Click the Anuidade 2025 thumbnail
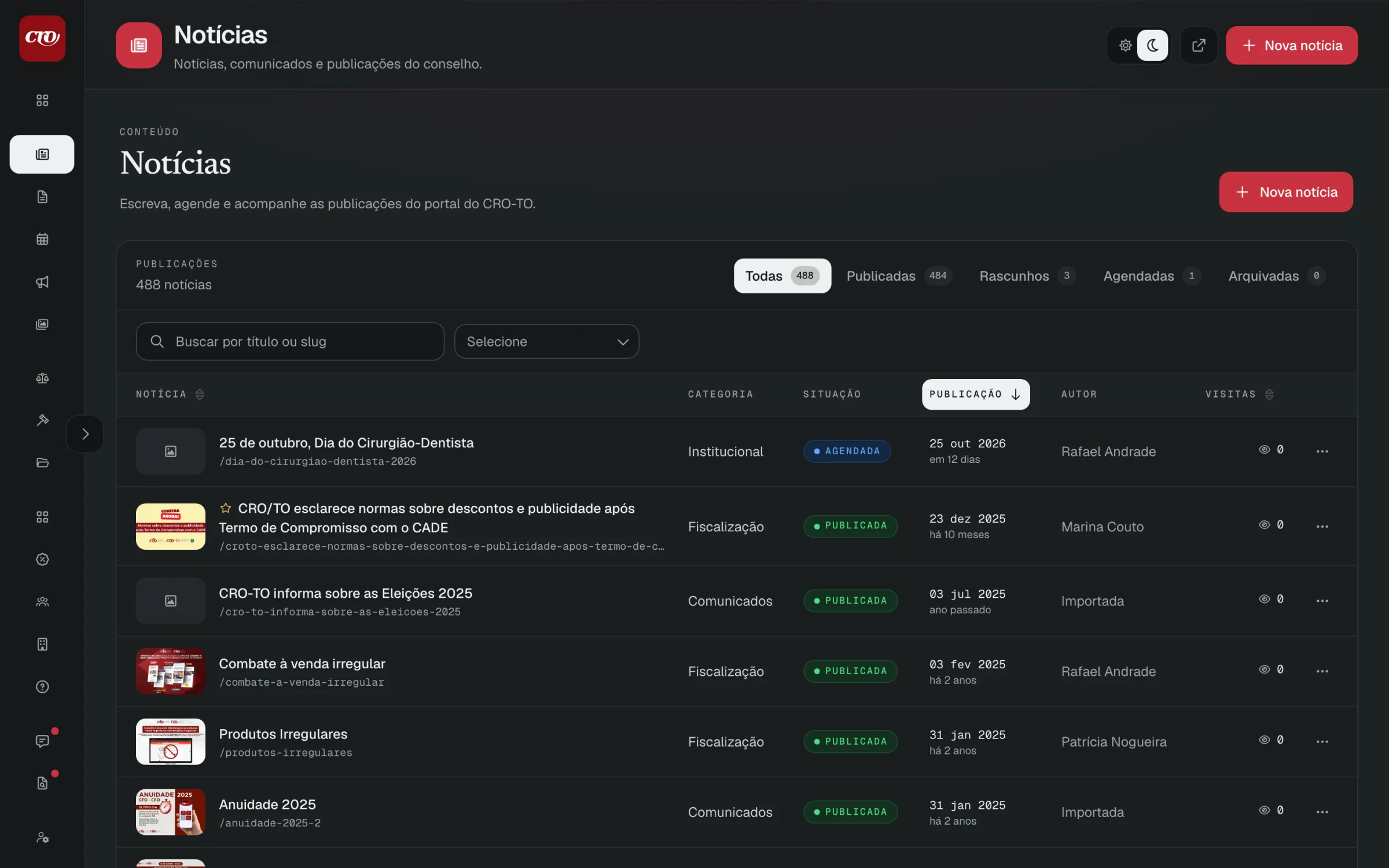 170,812
